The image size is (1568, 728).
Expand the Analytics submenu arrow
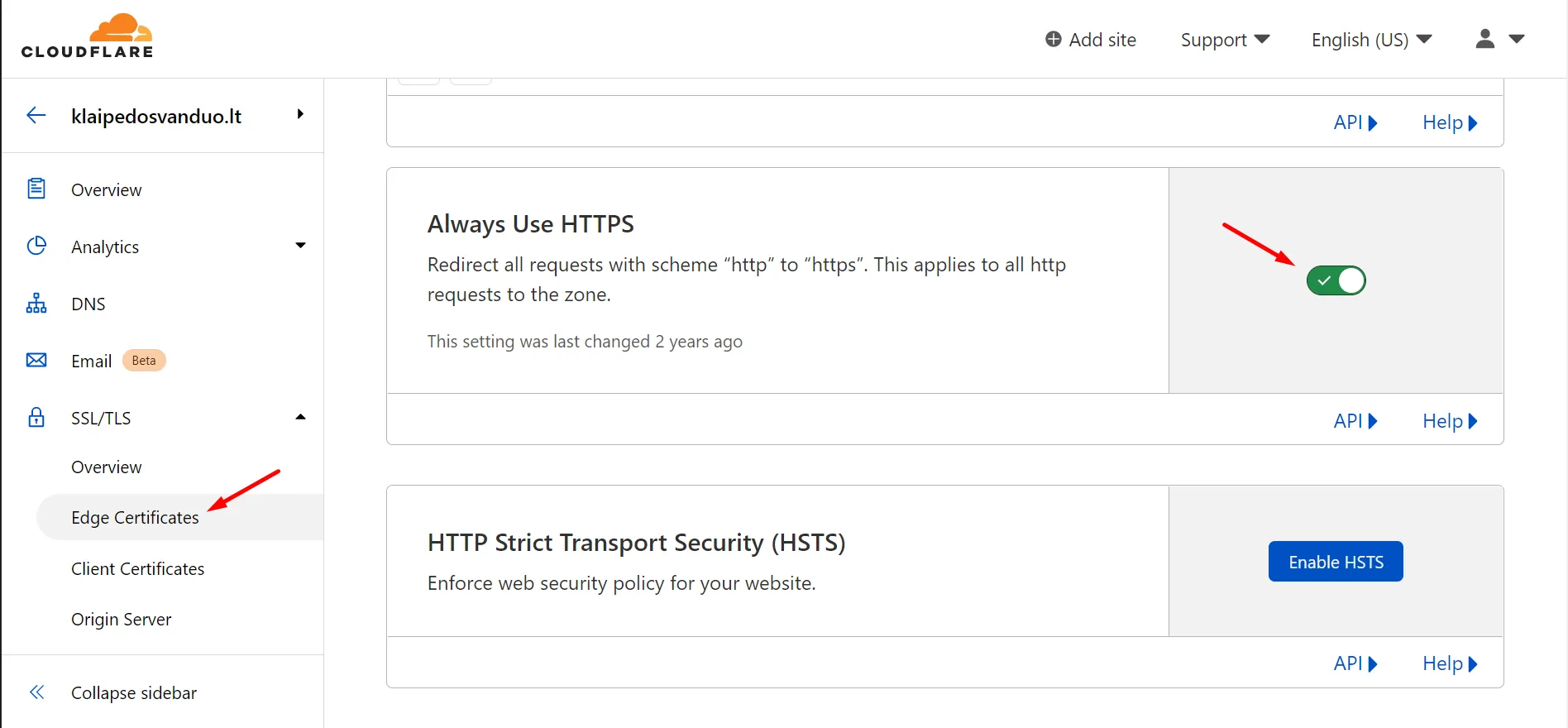point(300,245)
